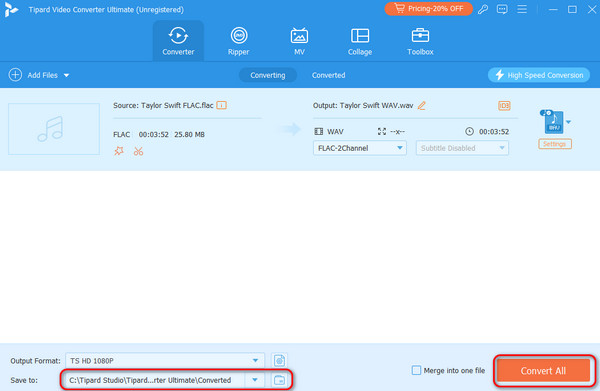The image size is (600, 391).
Task: Click the edit effects star icon
Action: click(x=119, y=151)
